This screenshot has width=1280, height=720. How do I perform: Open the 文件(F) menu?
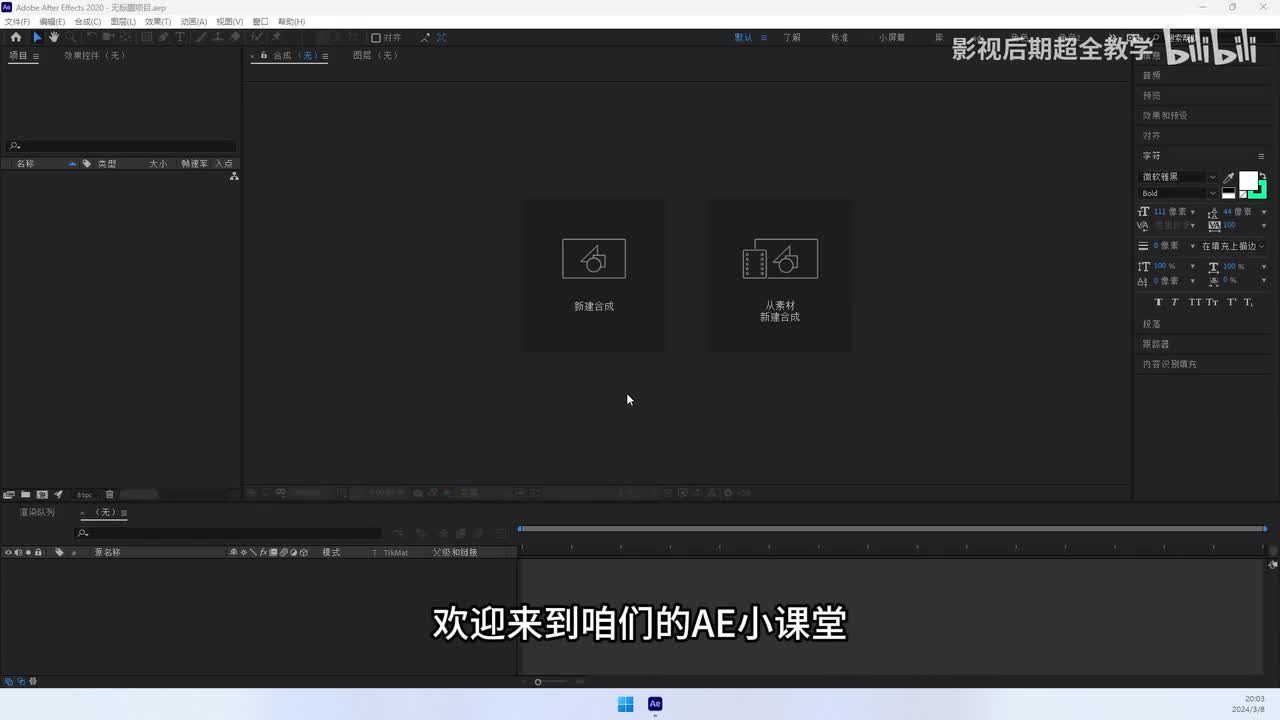click(x=17, y=21)
